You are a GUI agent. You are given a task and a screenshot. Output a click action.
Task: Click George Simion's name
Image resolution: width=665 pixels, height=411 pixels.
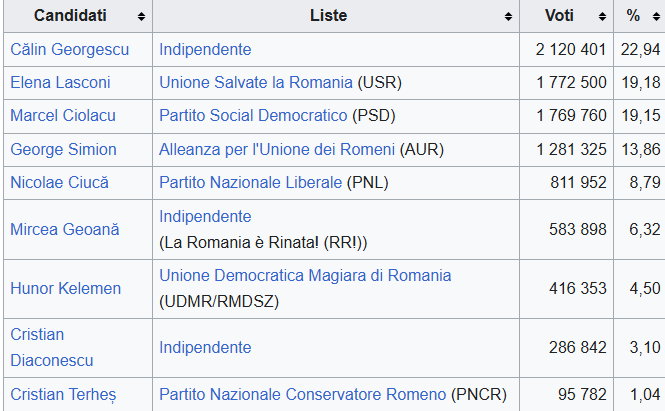pyautogui.click(x=63, y=149)
